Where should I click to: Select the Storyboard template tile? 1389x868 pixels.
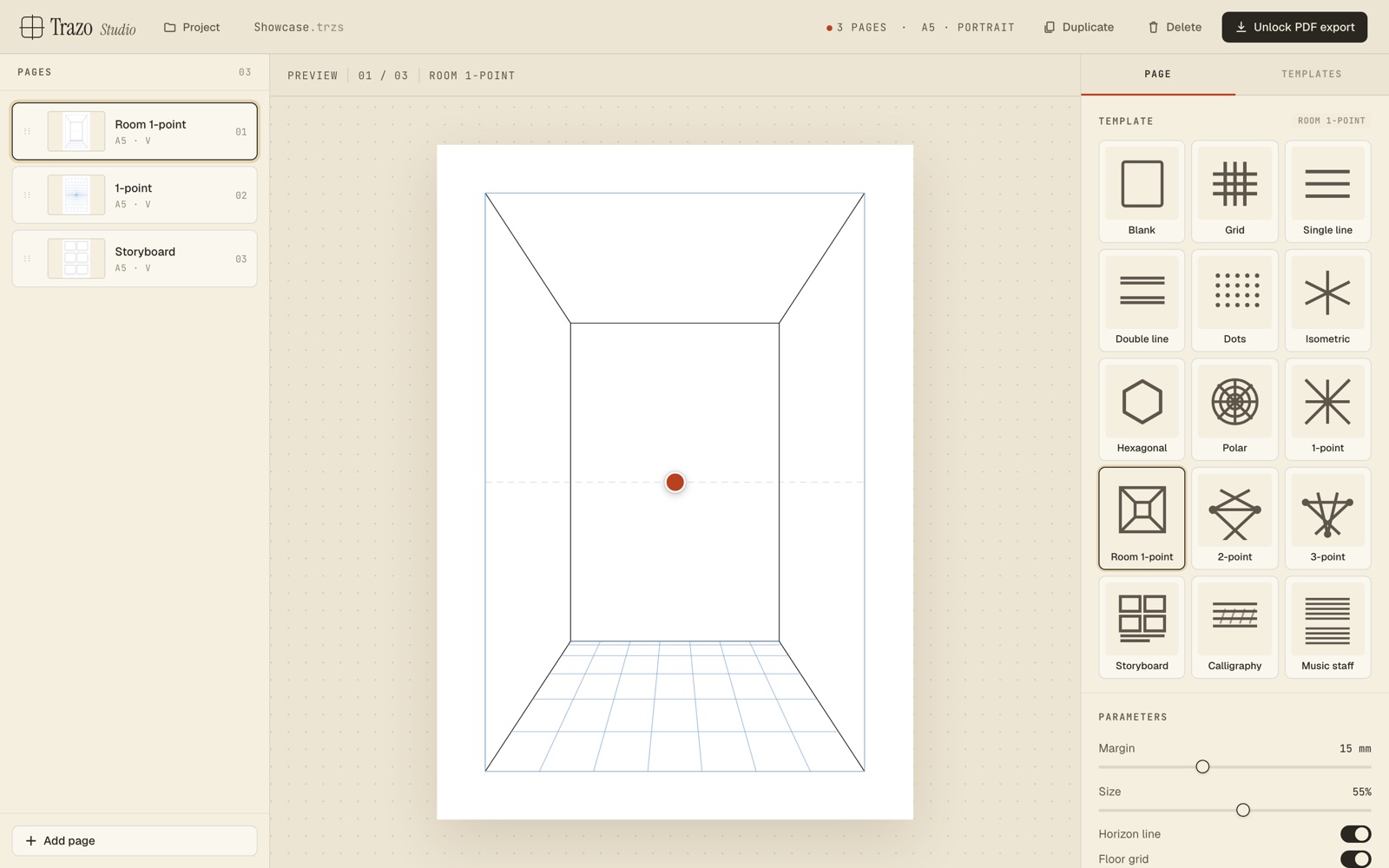(1142, 628)
